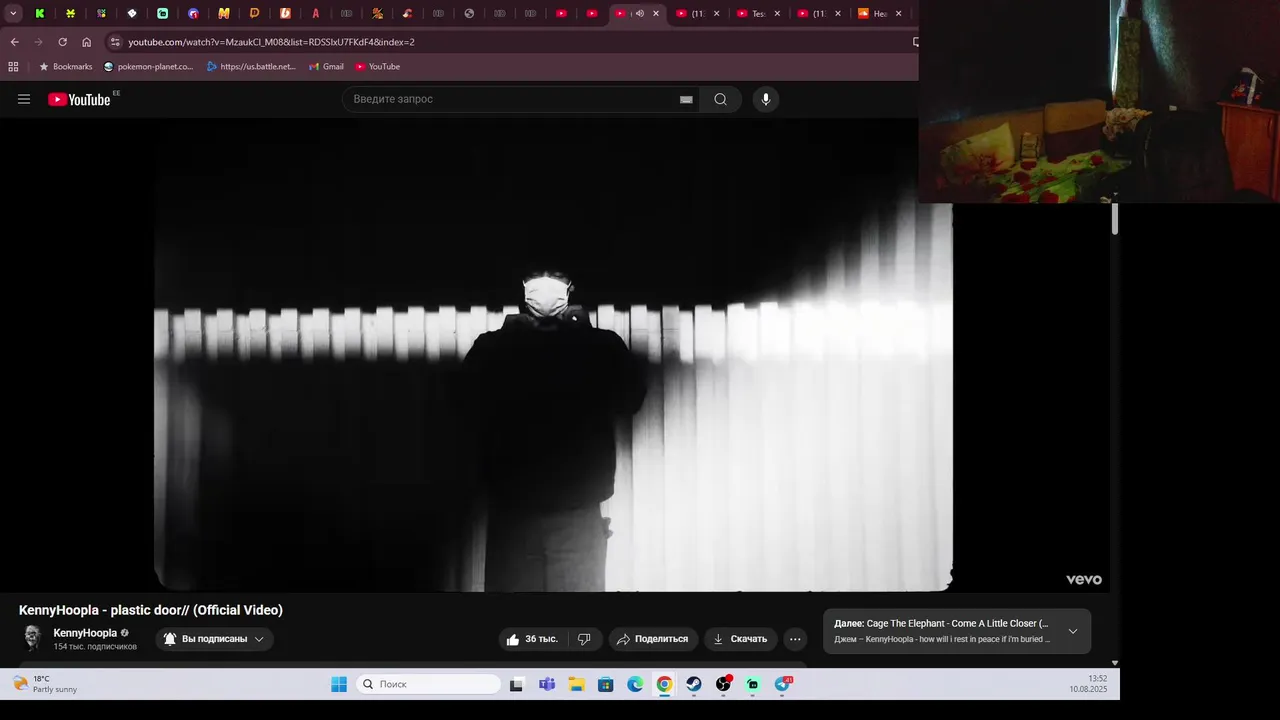
Task: Open the Gmail bookmark
Action: 326,66
